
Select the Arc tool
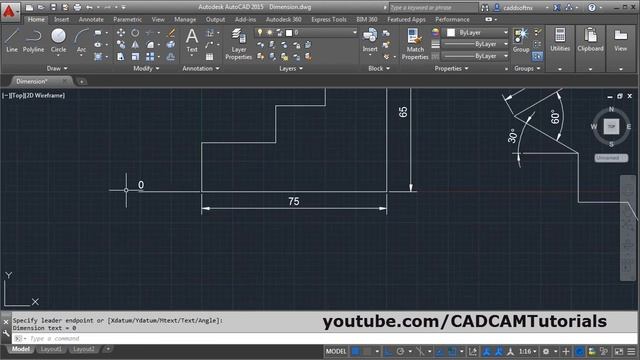81,41
